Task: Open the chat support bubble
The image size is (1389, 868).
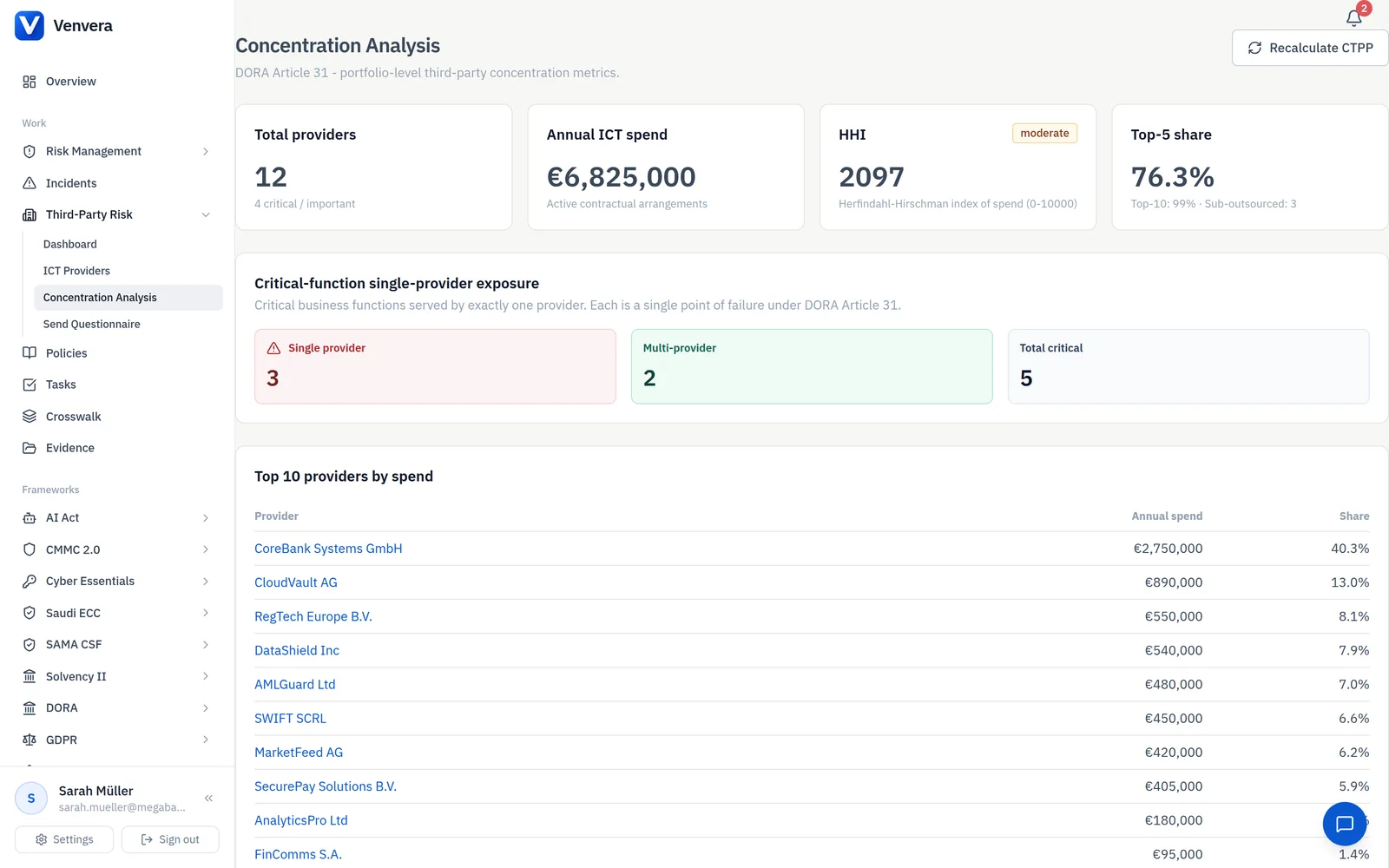Action: (x=1345, y=824)
